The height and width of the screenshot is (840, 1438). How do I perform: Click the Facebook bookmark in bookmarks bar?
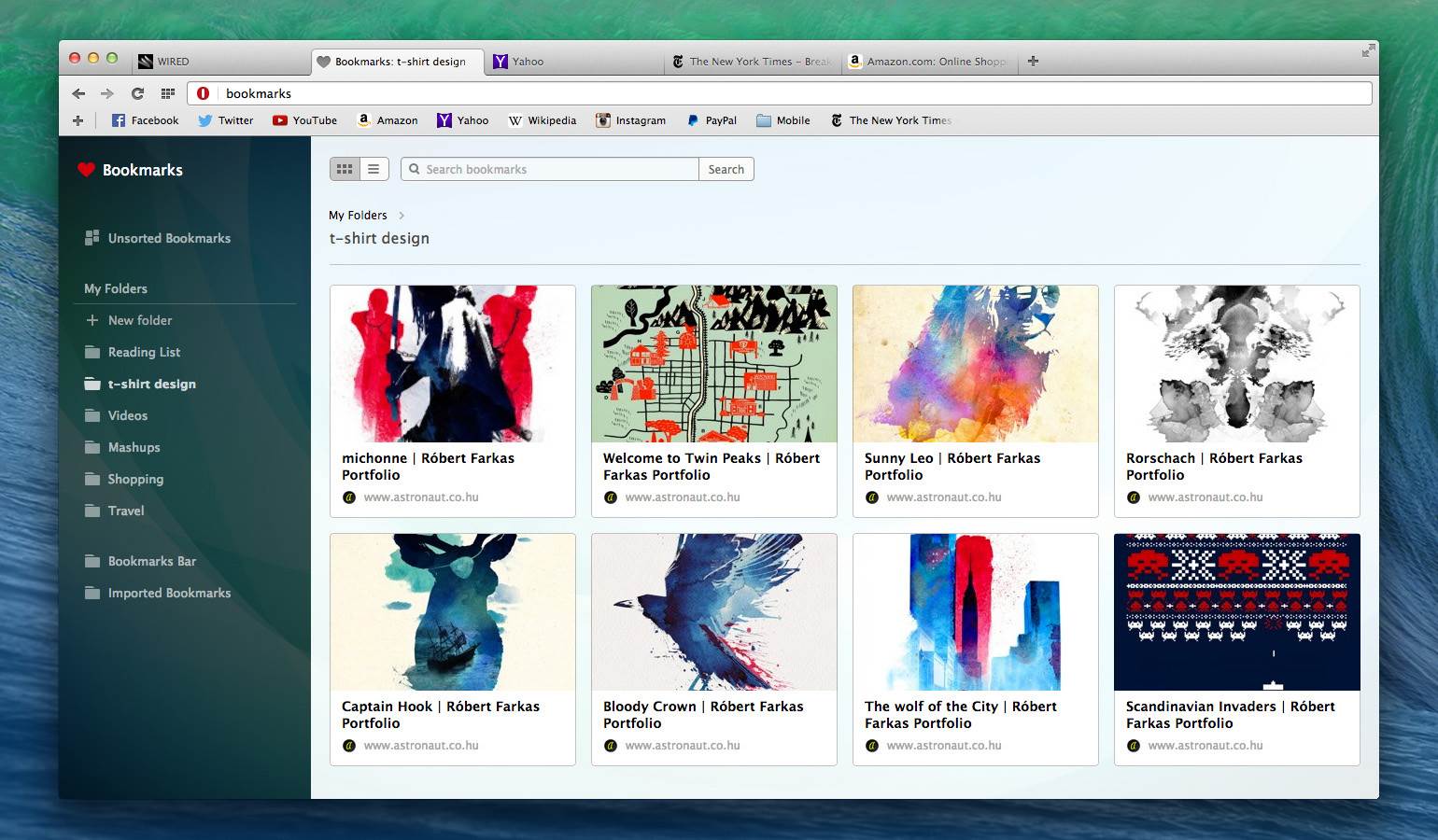[x=145, y=120]
